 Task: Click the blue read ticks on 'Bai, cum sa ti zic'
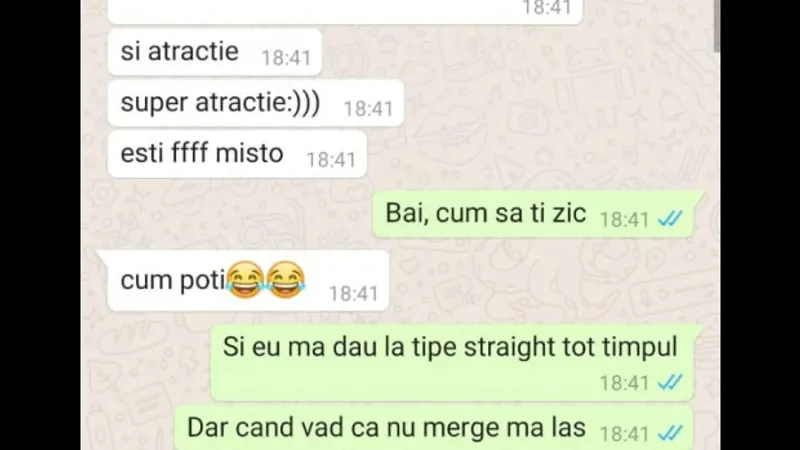coord(670,219)
